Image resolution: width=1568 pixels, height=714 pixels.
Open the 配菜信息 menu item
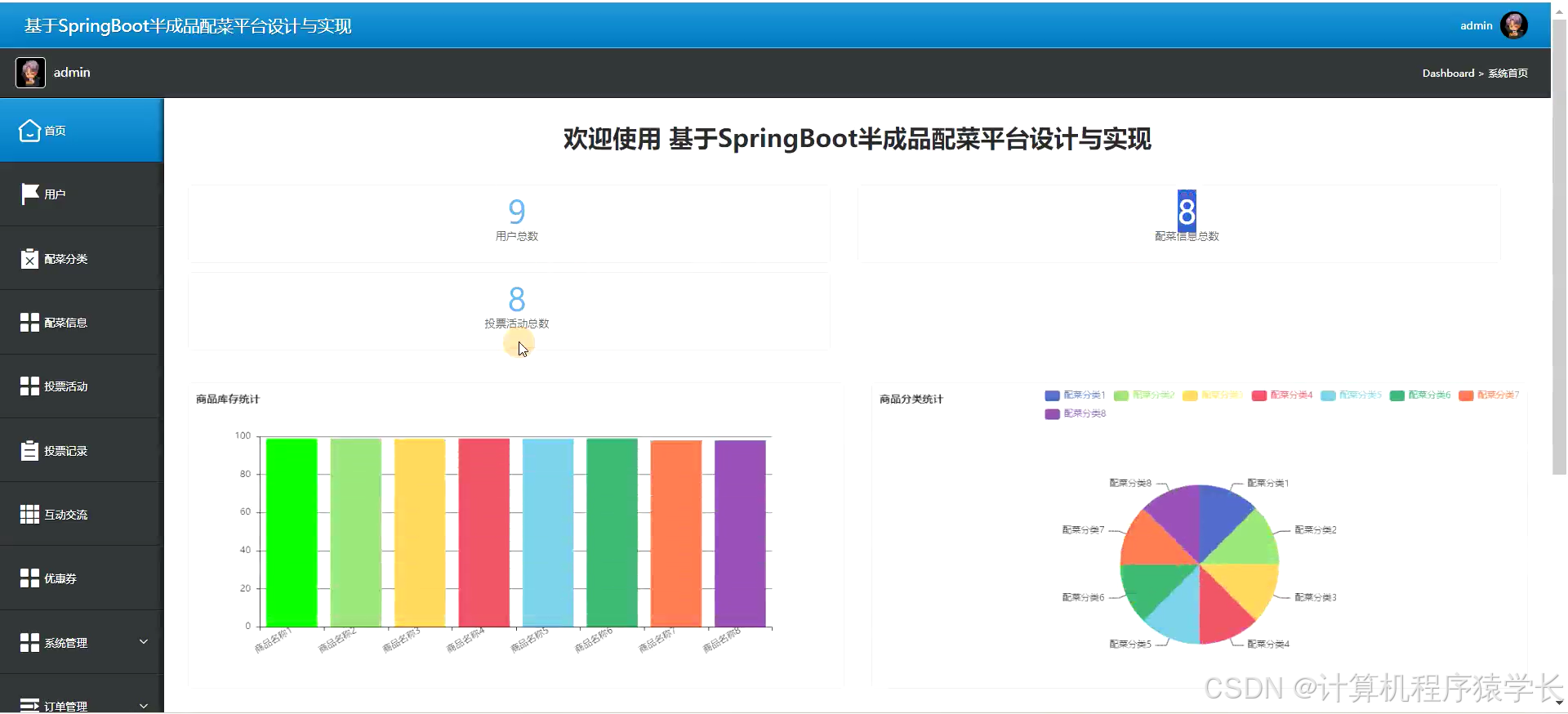tap(82, 323)
